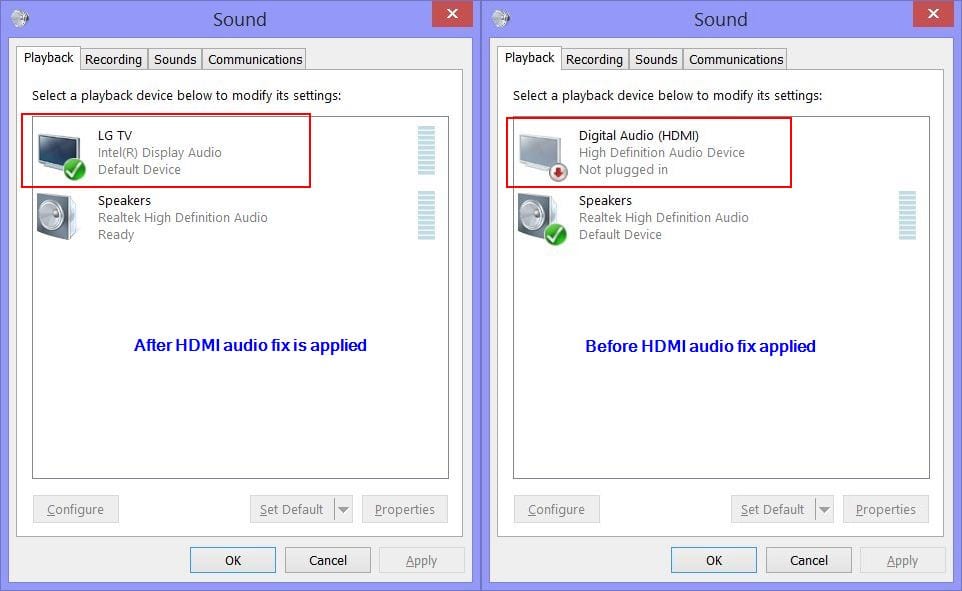The height and width of the screenshot is (591, 962).
Task: Click 'Intel(R) Display Audio' text
Action: tap(160, 152)
